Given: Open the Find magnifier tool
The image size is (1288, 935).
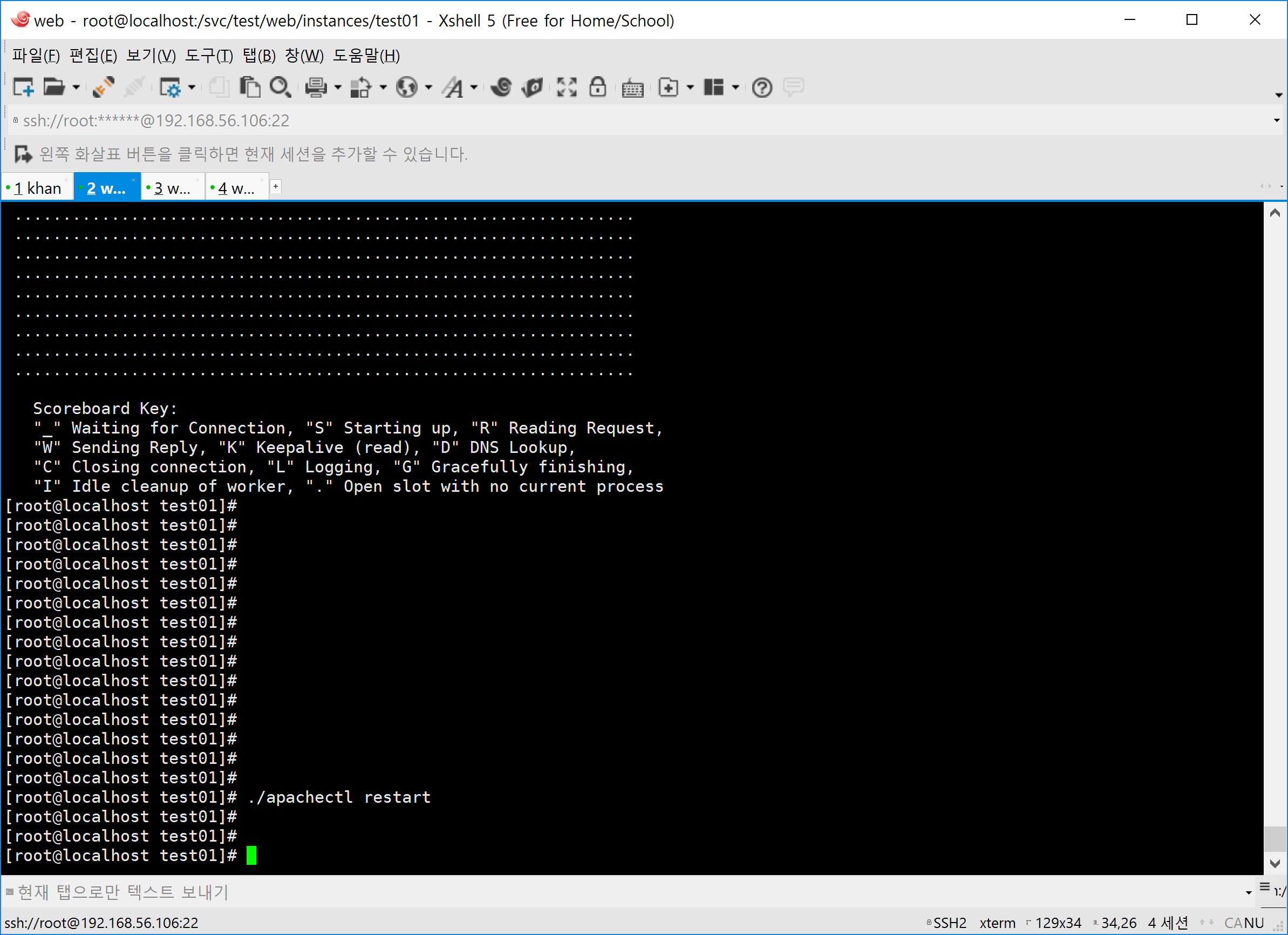Looking at the screenshot, I should [x=280, y=87].
